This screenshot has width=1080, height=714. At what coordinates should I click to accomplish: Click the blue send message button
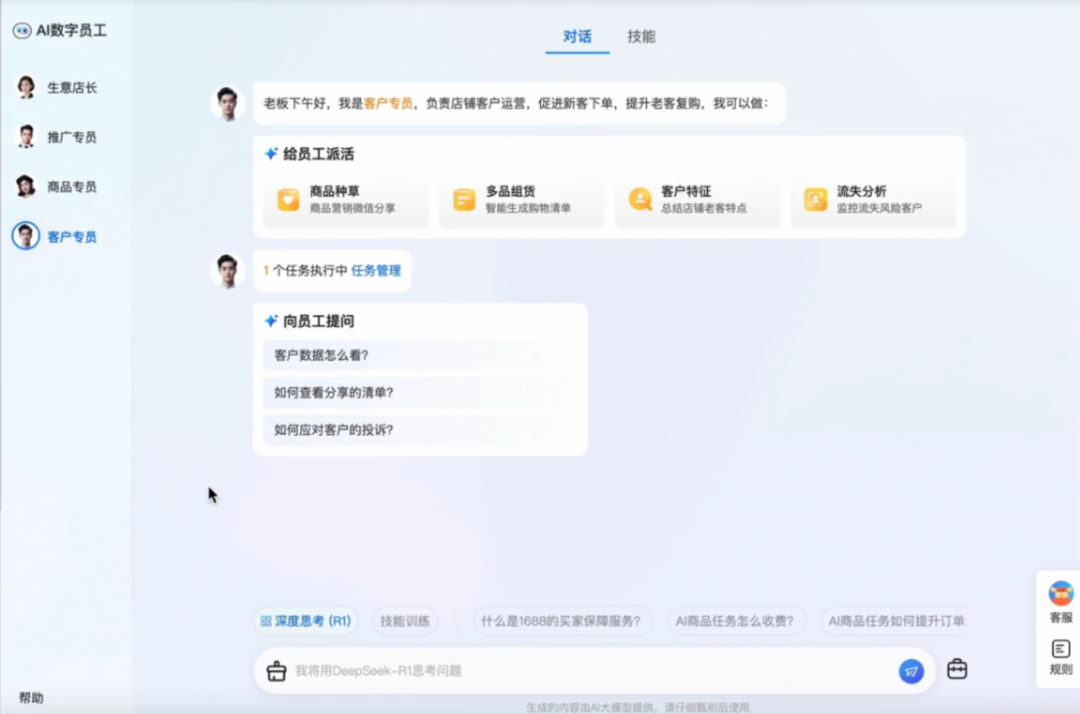click(910, 671)
